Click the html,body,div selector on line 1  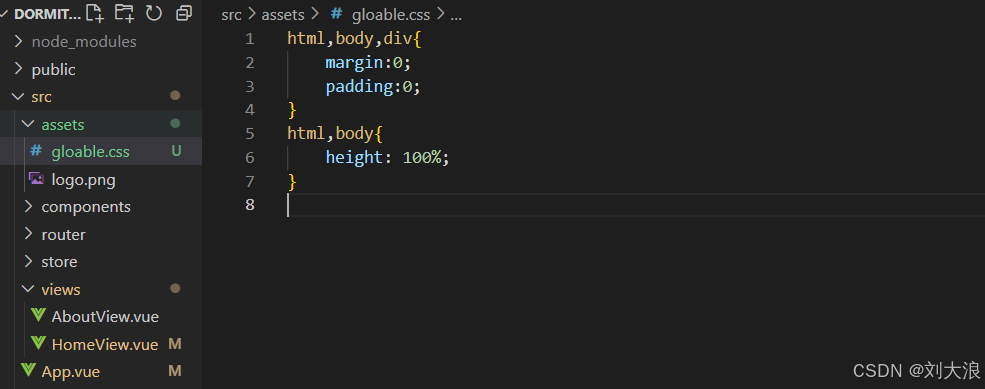click(x=349, y=39)
